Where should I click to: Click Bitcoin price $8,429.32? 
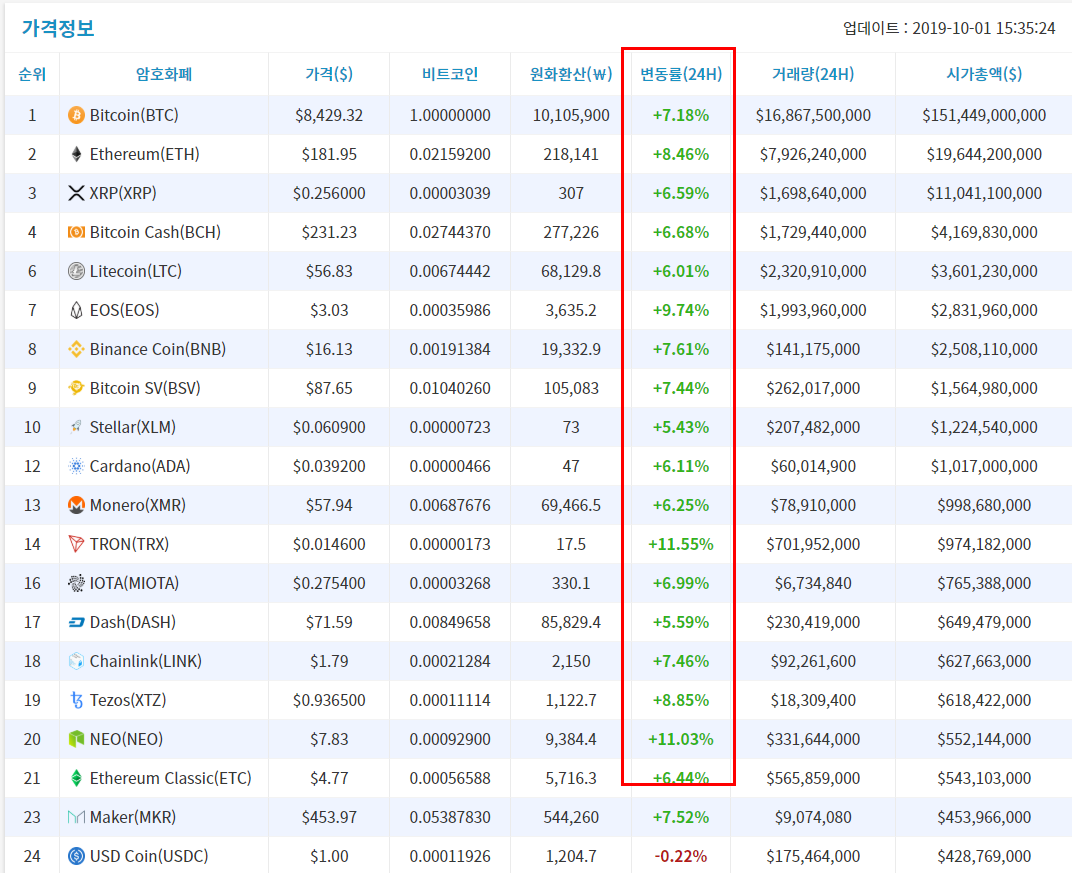[x=329, y=115]
